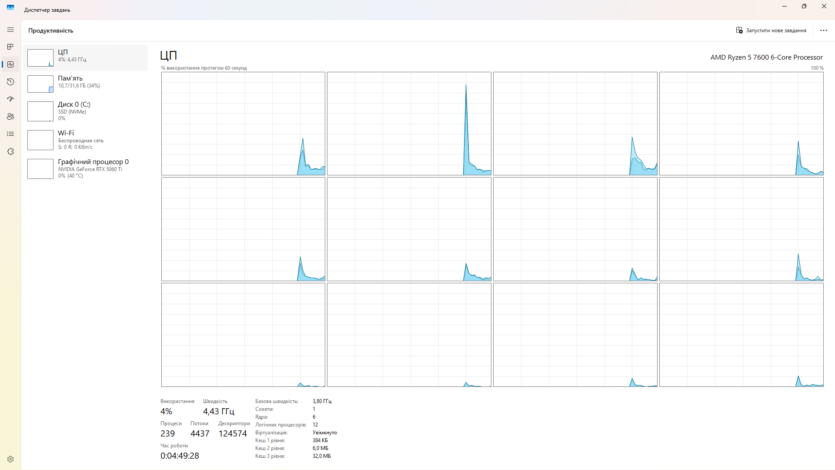Close the Task Manager window
Viewport: 835px width, 470px height.
click(x=824, y=6)
